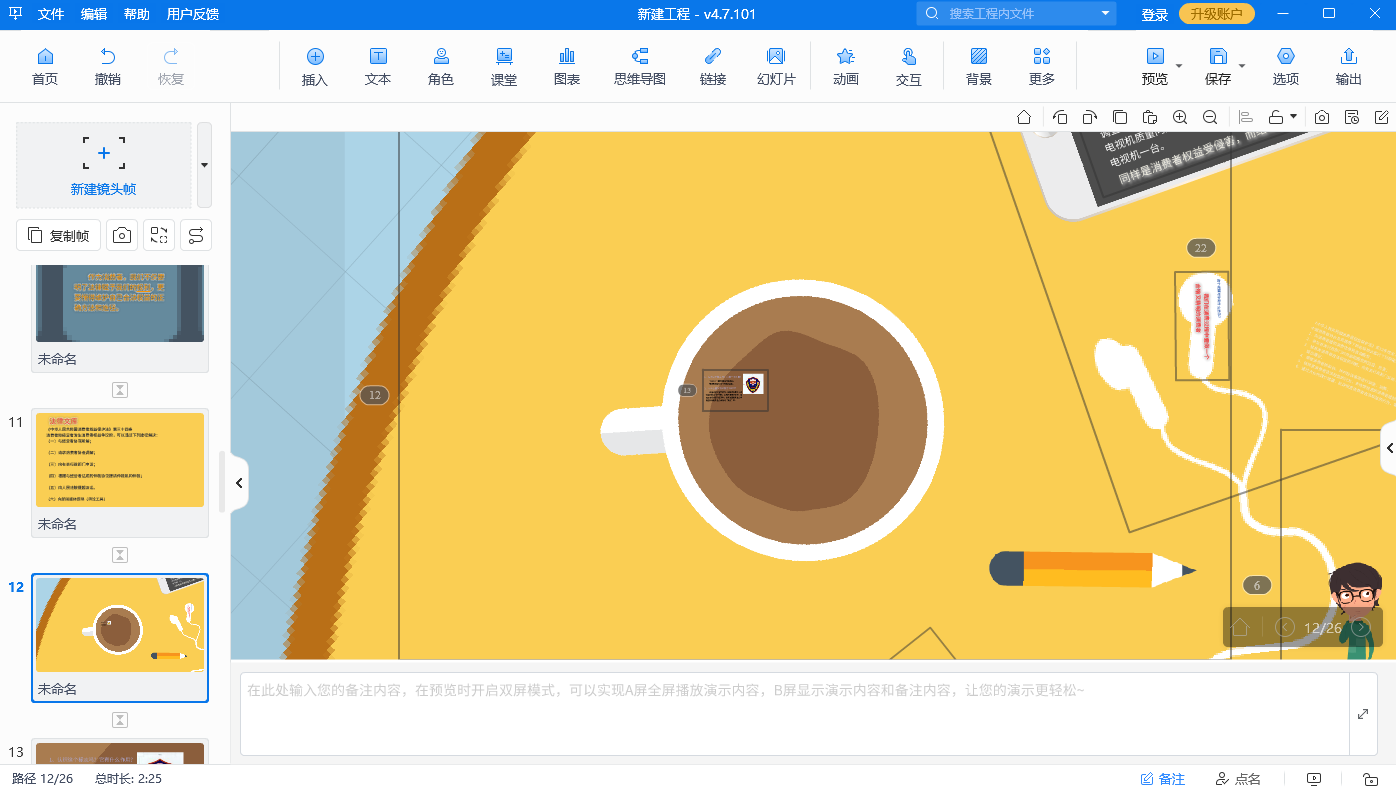Click the 新建镜头帧 new frame button
The width and height of the screenshot is (1396, 790).
click(104, 165)
